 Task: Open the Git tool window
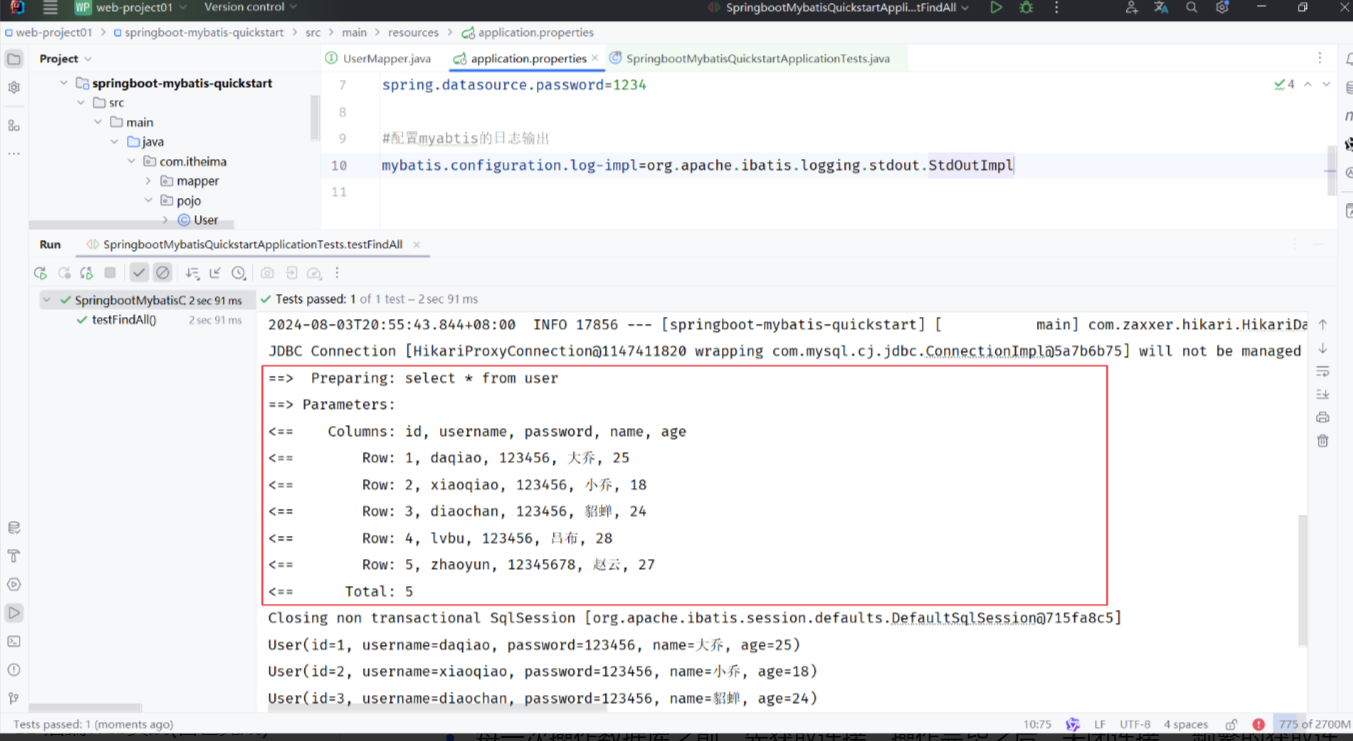click(14, 699)
